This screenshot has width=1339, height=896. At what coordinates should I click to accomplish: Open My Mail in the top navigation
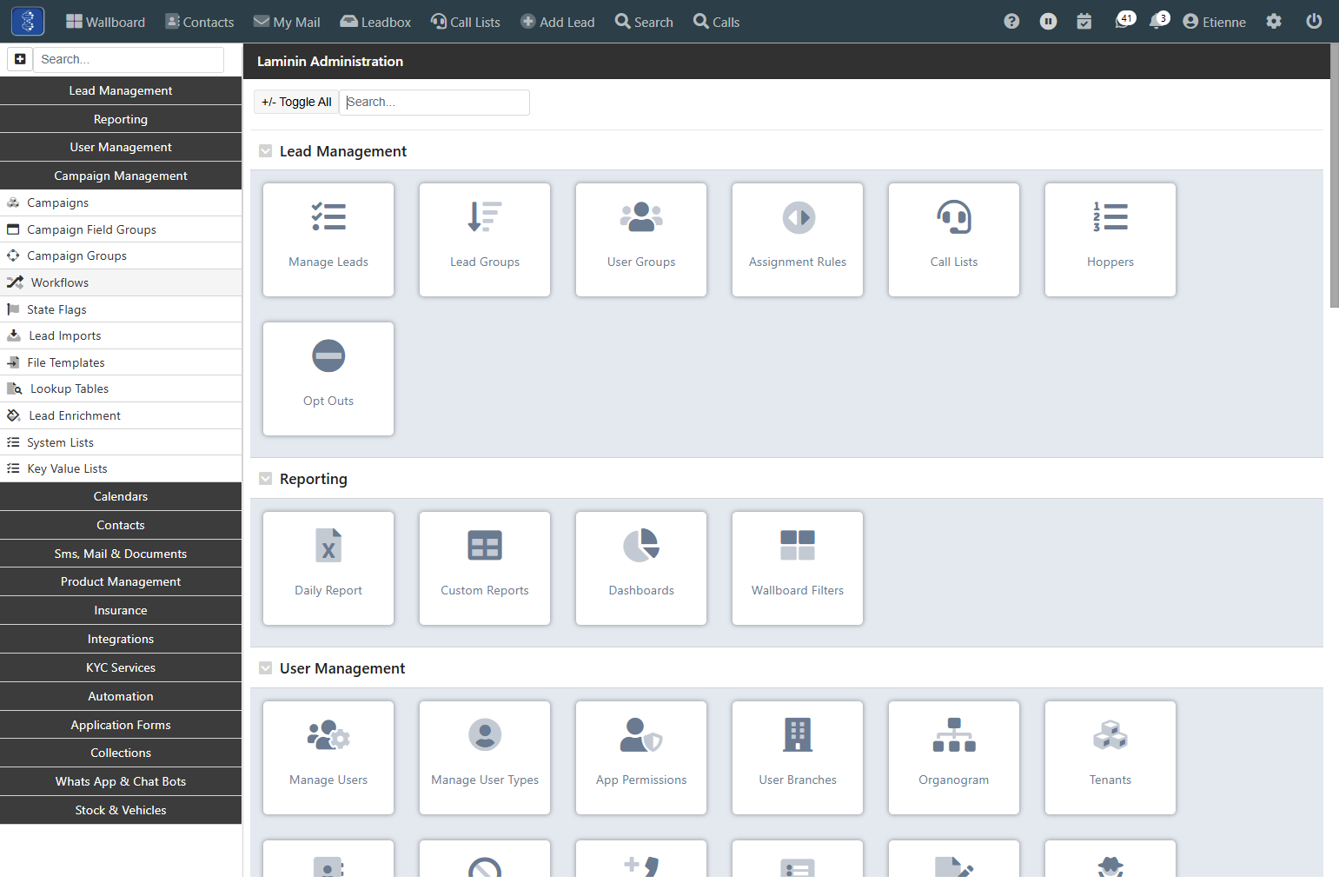click(287, 22)
